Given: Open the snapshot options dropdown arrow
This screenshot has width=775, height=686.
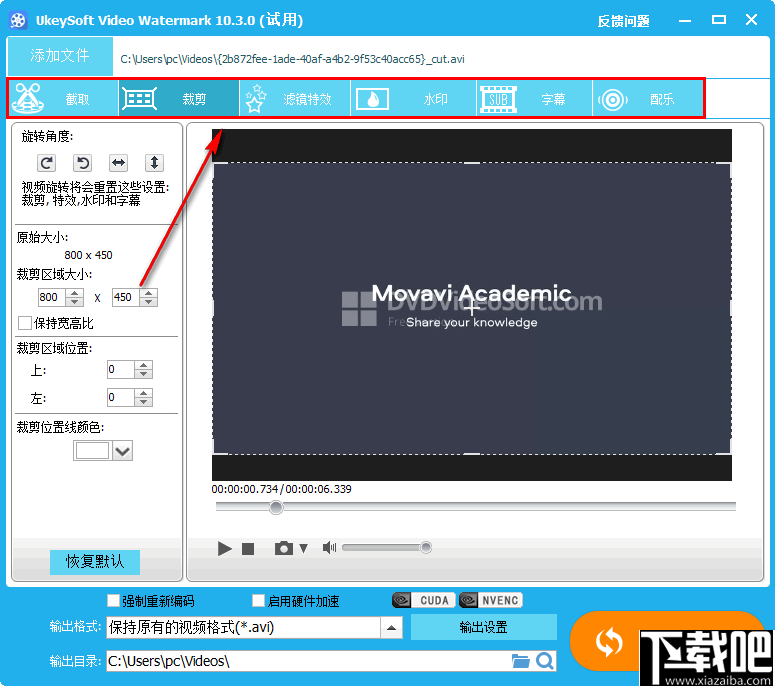Looking at the screenshot, I should (x=303, y=548).
